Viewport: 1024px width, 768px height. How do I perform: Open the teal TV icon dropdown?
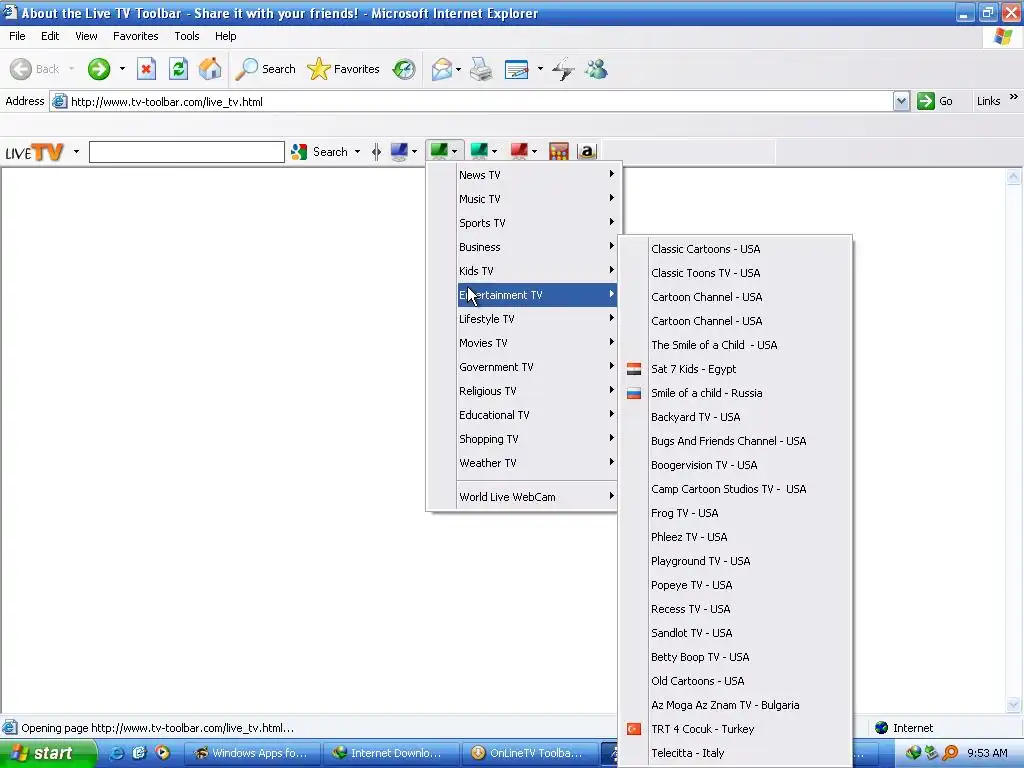click(x=494, y=152)
